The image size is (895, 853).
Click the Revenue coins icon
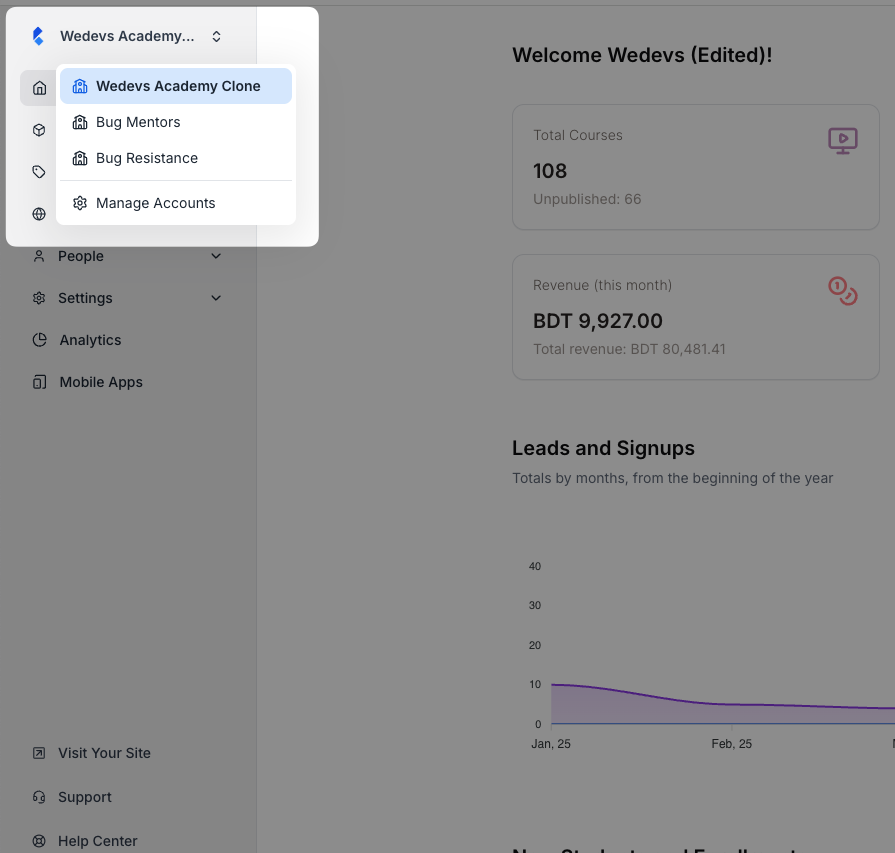(x=842, y=291)
